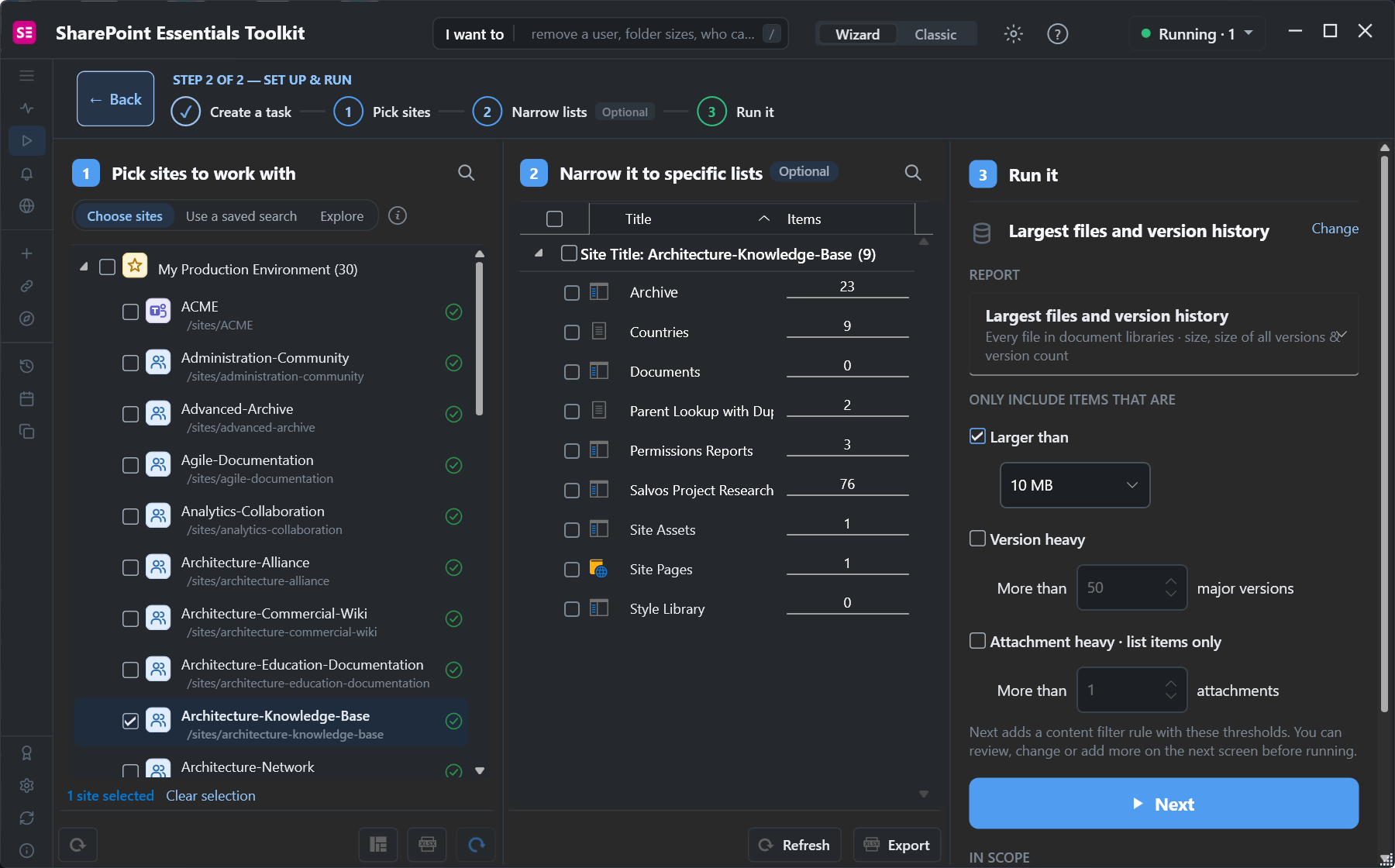The image size is (1395, 868).
Task: Click Clear selection link
Action: point(211,796)
